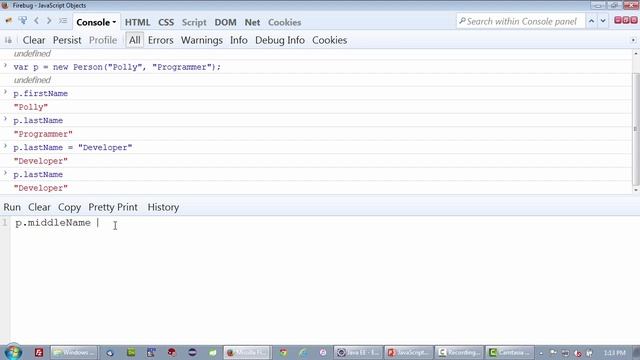Screen dimensions: 640x360
Task: Jump to previous search match arrow
Action: pyautogui.click(x=591, y=21)
